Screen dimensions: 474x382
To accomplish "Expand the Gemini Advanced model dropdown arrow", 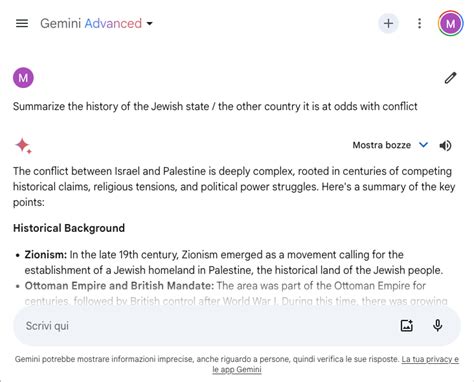I will pyautogui.click(x=150, y=24).
